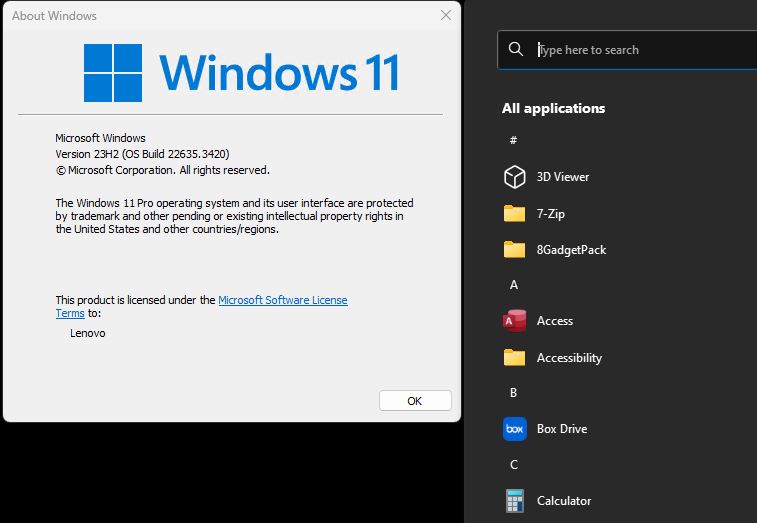Click the 'Microsoft Windows' text line
The image size is (757, 523).
pyautogui.click(x=100, y=138)
